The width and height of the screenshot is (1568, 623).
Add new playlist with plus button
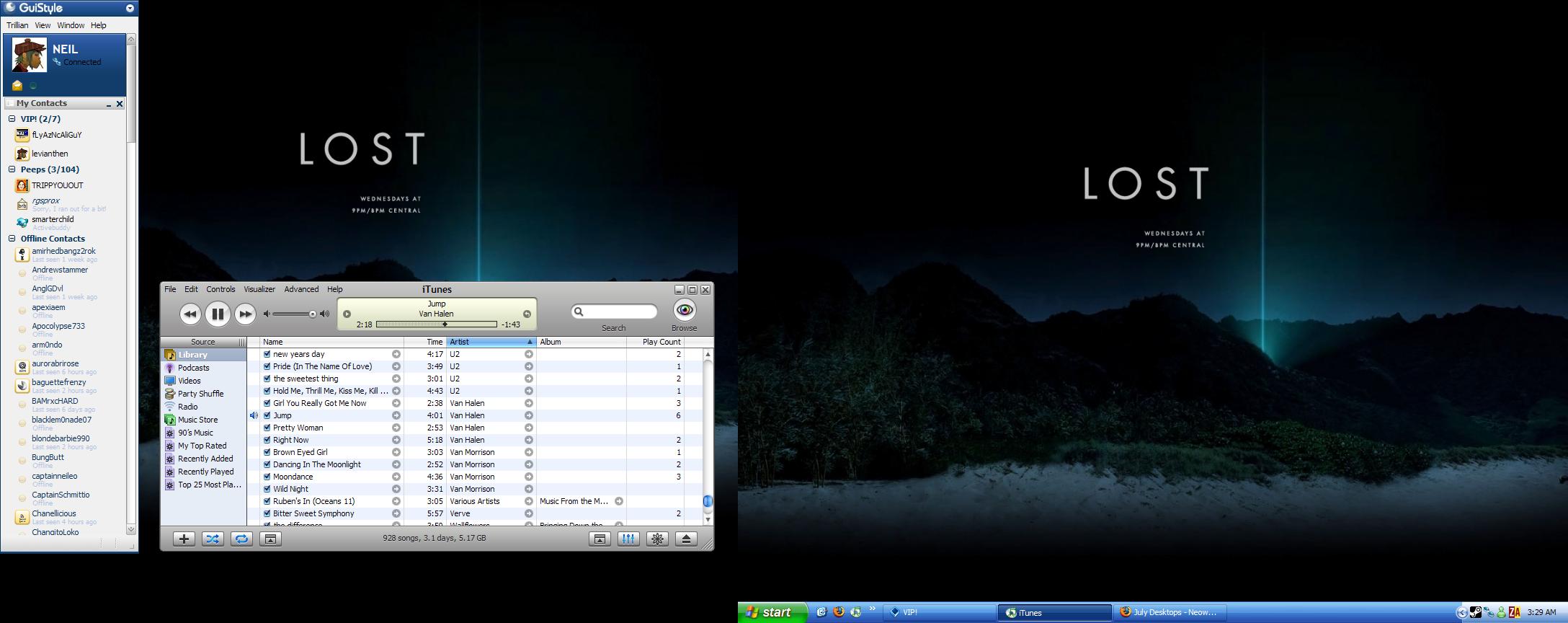184,539
